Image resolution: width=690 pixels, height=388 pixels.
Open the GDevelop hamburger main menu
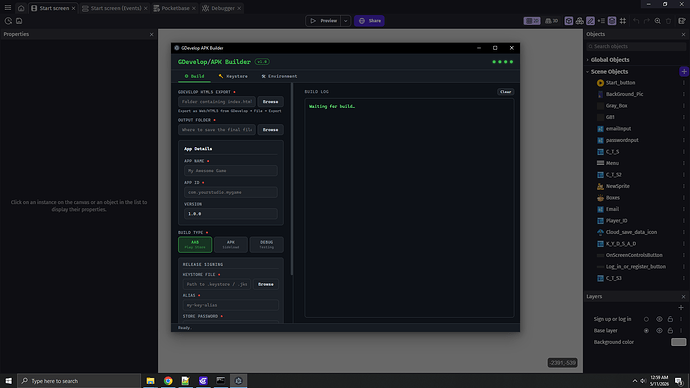point(8,8)
